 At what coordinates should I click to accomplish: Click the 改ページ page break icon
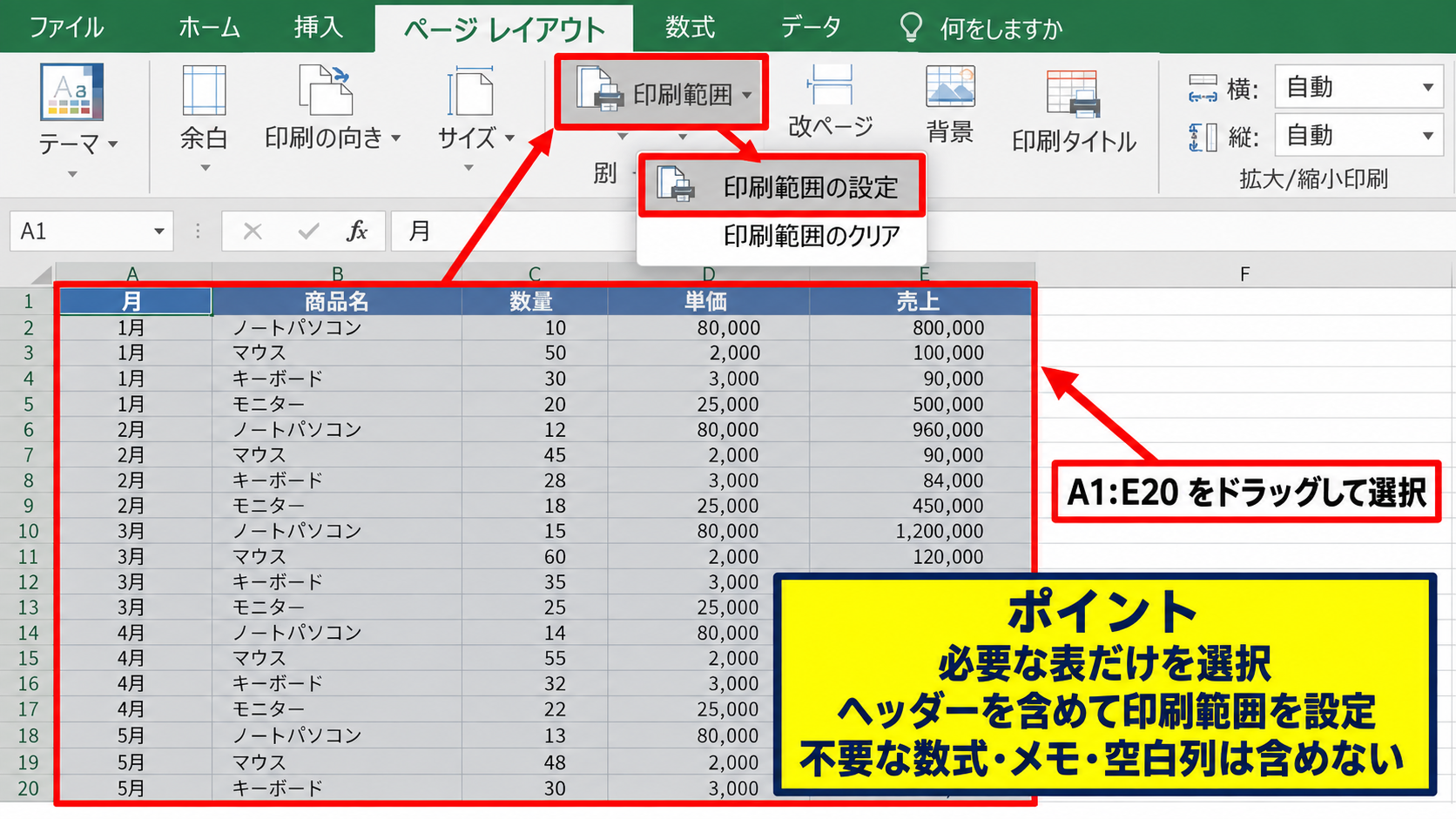pos(830,87)
